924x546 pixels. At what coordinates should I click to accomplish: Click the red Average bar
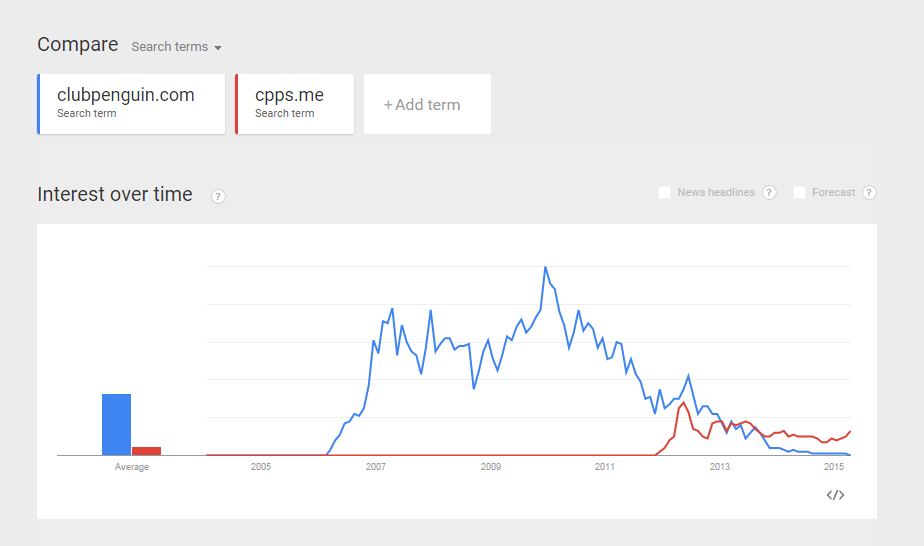tap(146, 450)
